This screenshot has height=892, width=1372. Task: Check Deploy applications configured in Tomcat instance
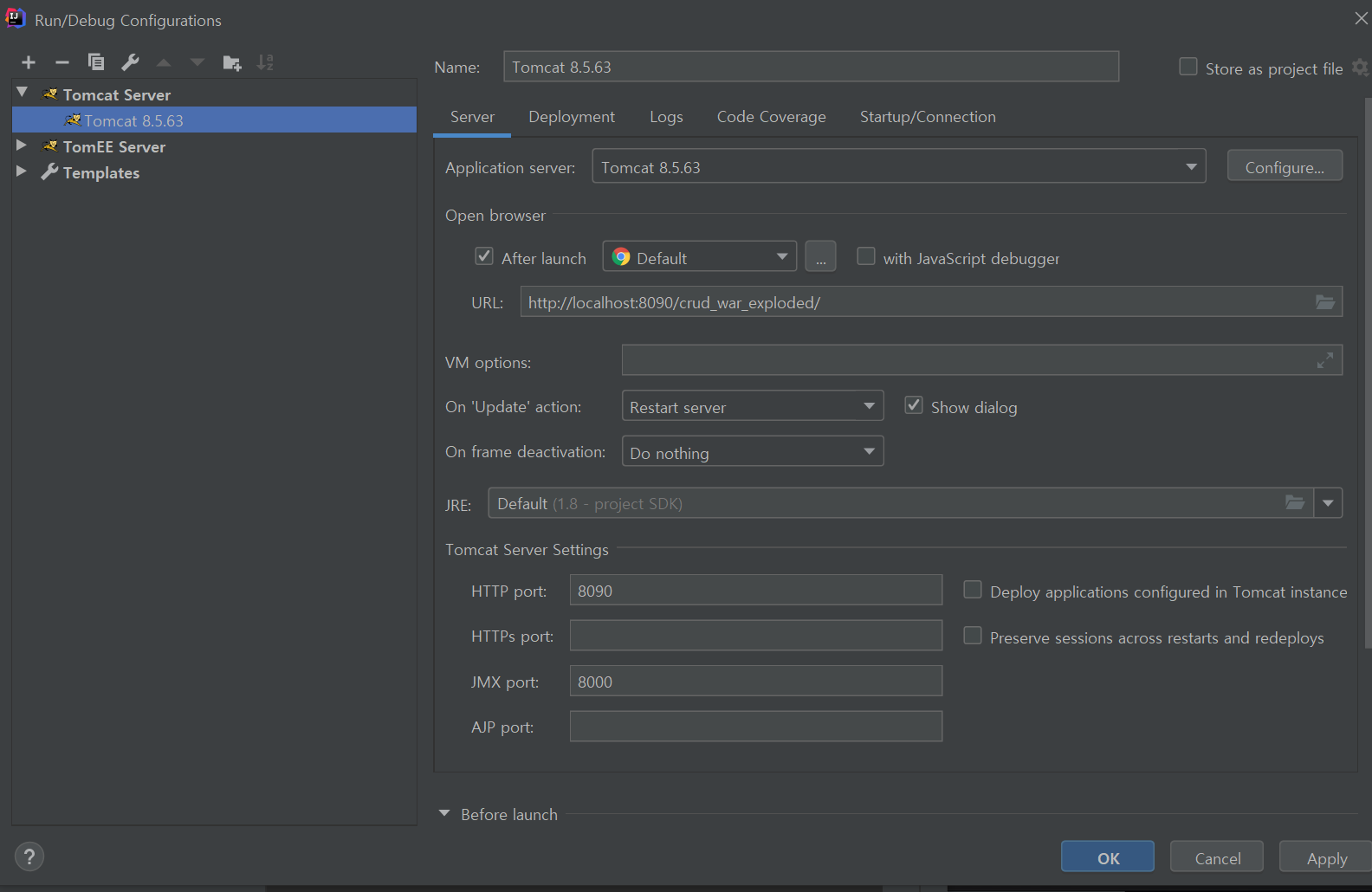pyautogui.click(x=973, y=590)
